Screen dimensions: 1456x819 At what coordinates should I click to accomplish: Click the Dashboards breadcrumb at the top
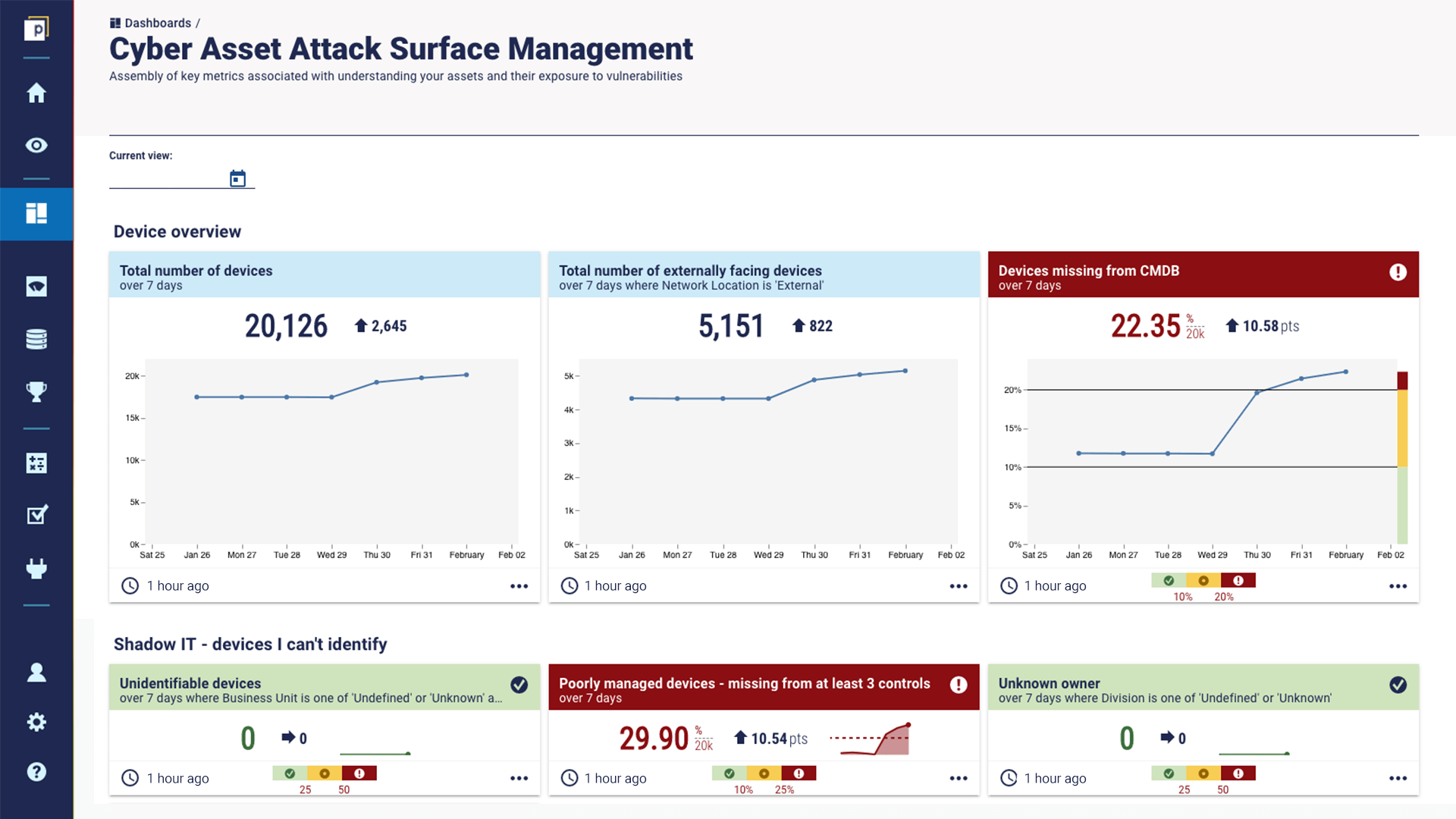point(159,22)
